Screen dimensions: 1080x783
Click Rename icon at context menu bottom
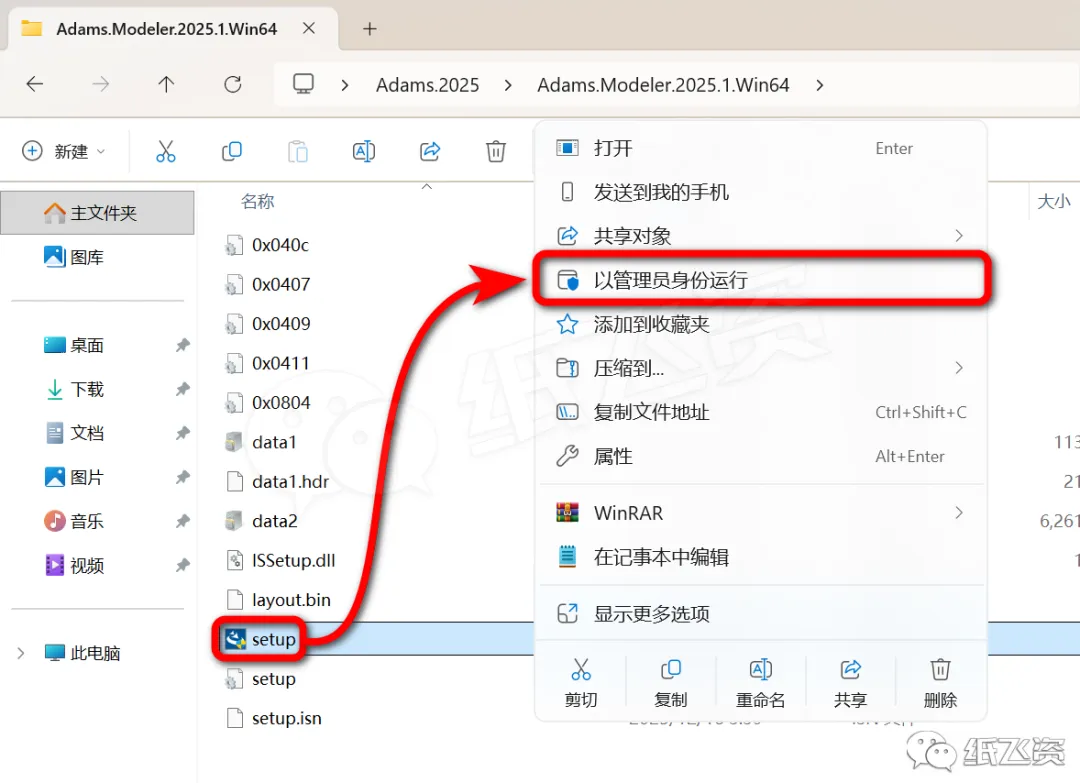click(760, 670)
